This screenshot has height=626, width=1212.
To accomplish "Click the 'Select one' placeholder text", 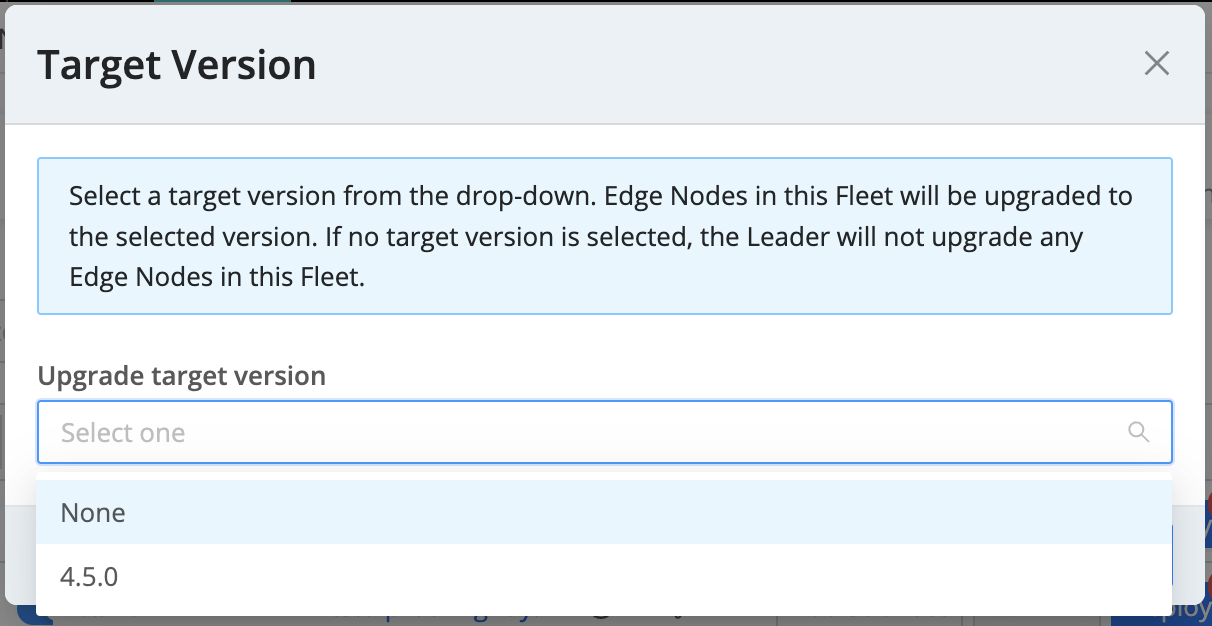I will coord(123,433).
